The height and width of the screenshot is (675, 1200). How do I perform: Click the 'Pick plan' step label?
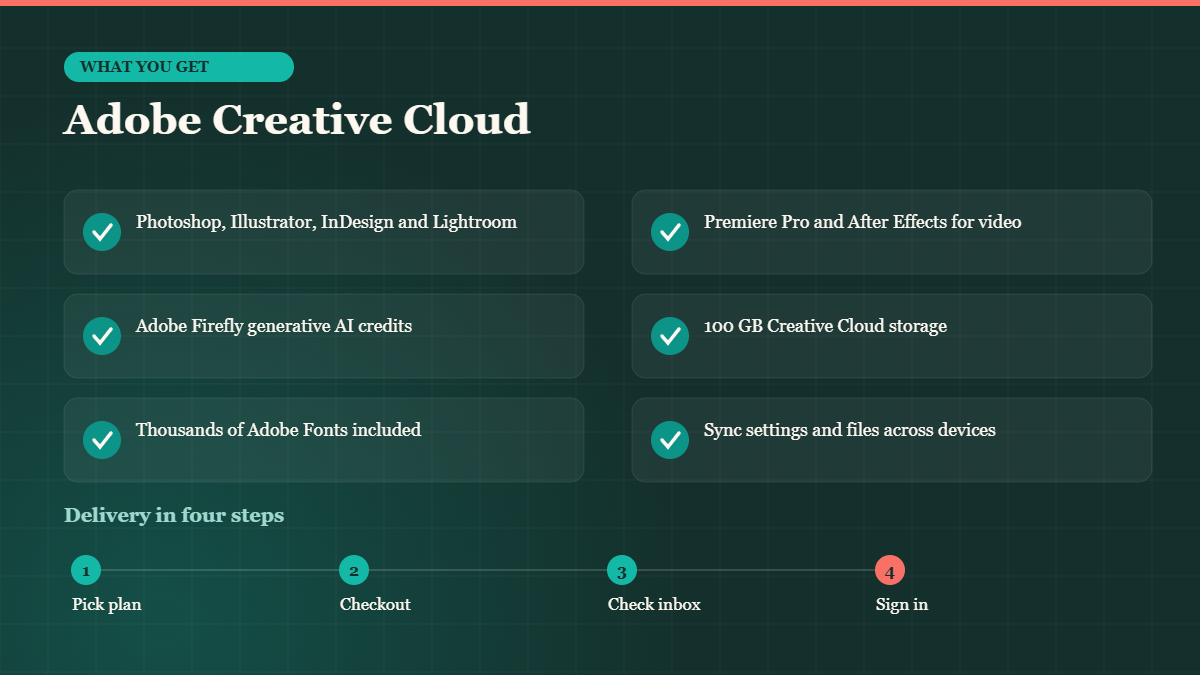(x=107, y=604)
